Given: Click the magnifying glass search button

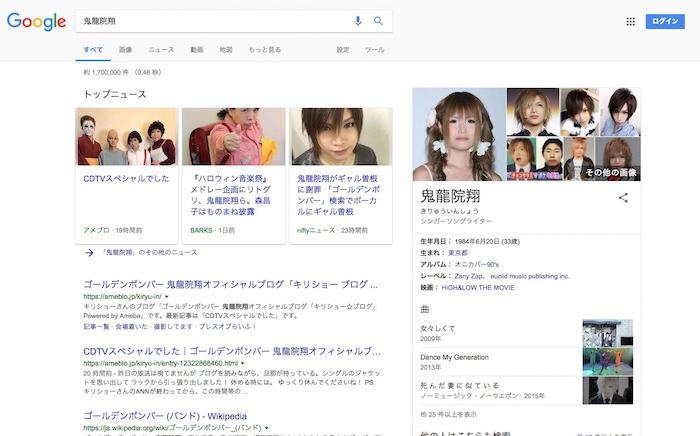Looking at the screenshot, I should [379, 21].
